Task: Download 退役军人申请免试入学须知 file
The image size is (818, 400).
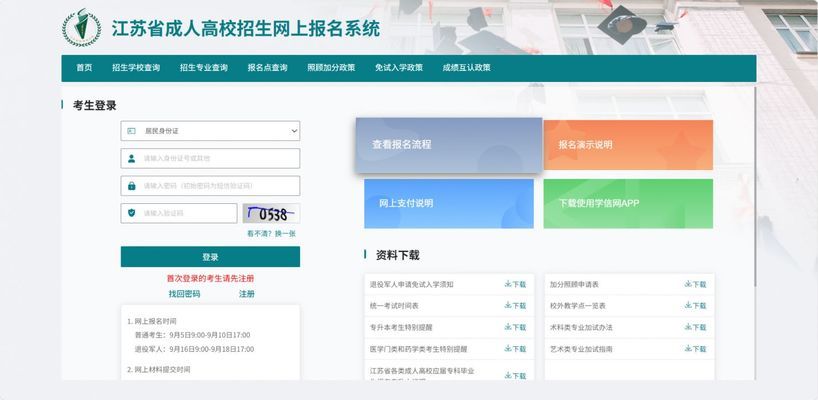Action: [x=515, y=284]
